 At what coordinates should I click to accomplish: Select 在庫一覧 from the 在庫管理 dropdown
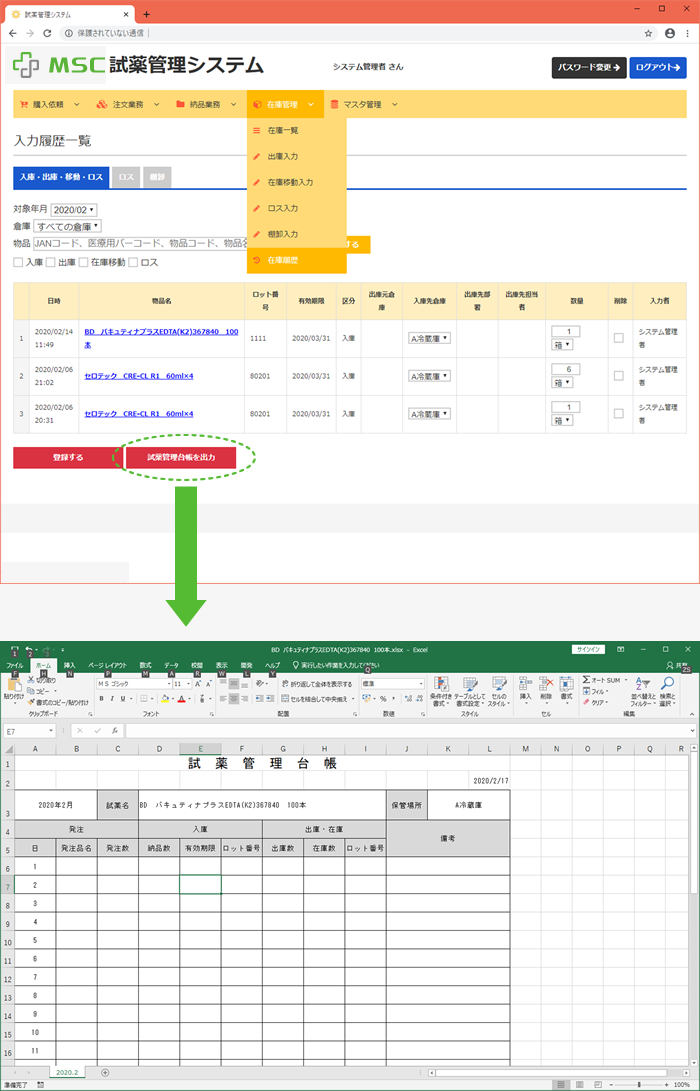(296, 130)
